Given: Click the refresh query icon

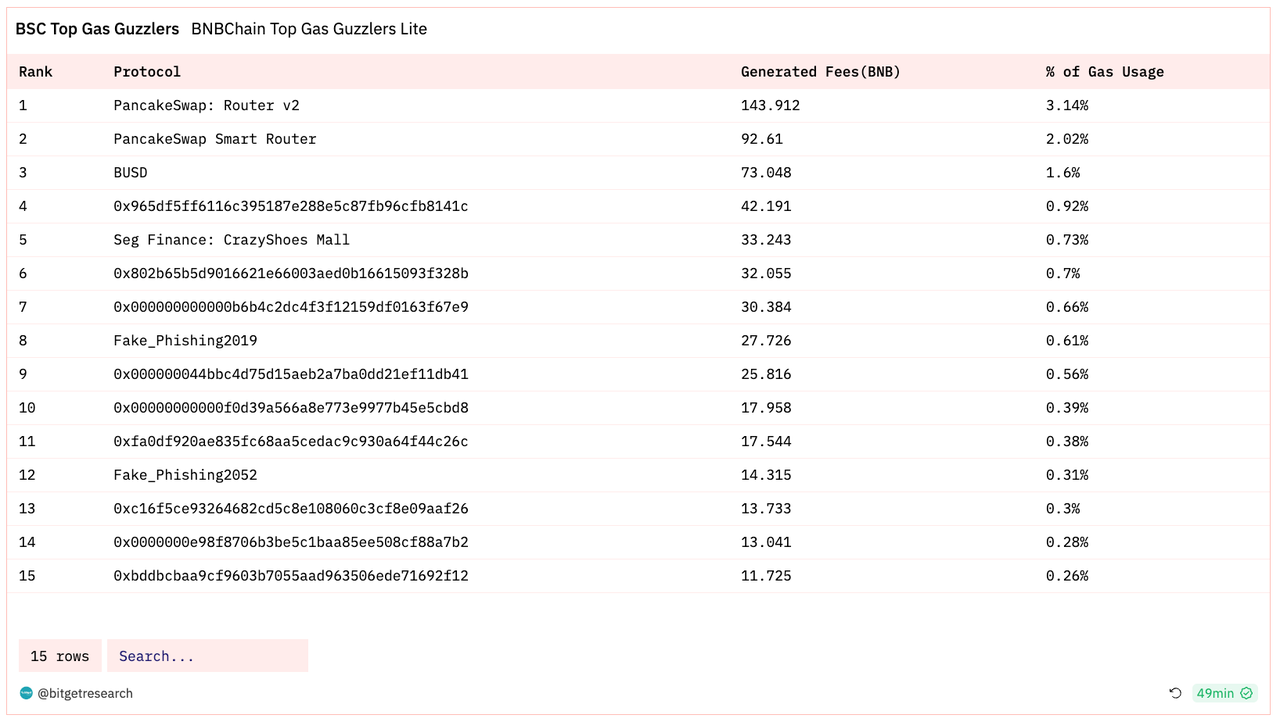Looking at the screenshot, I should [x=1175, y=693].
